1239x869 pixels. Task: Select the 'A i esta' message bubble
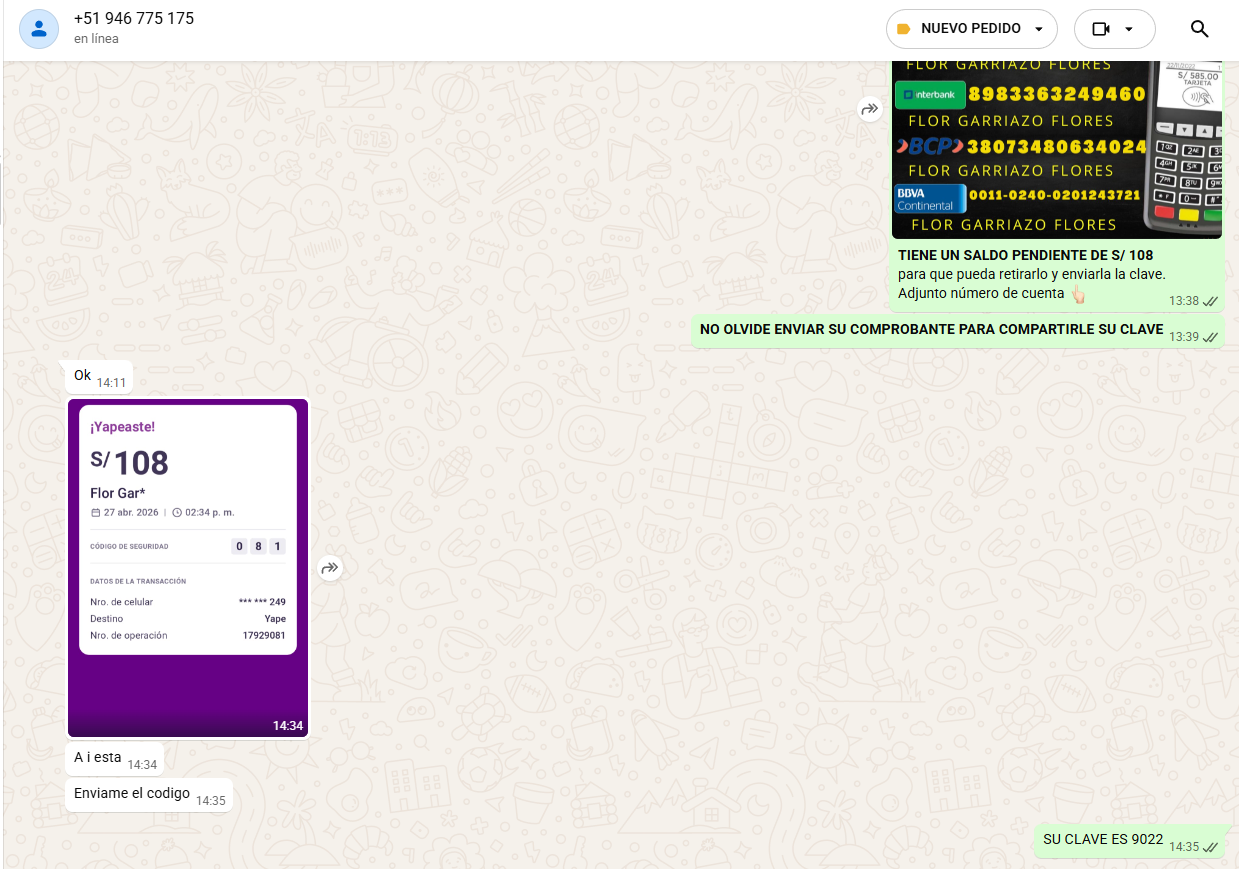point(98,758)
